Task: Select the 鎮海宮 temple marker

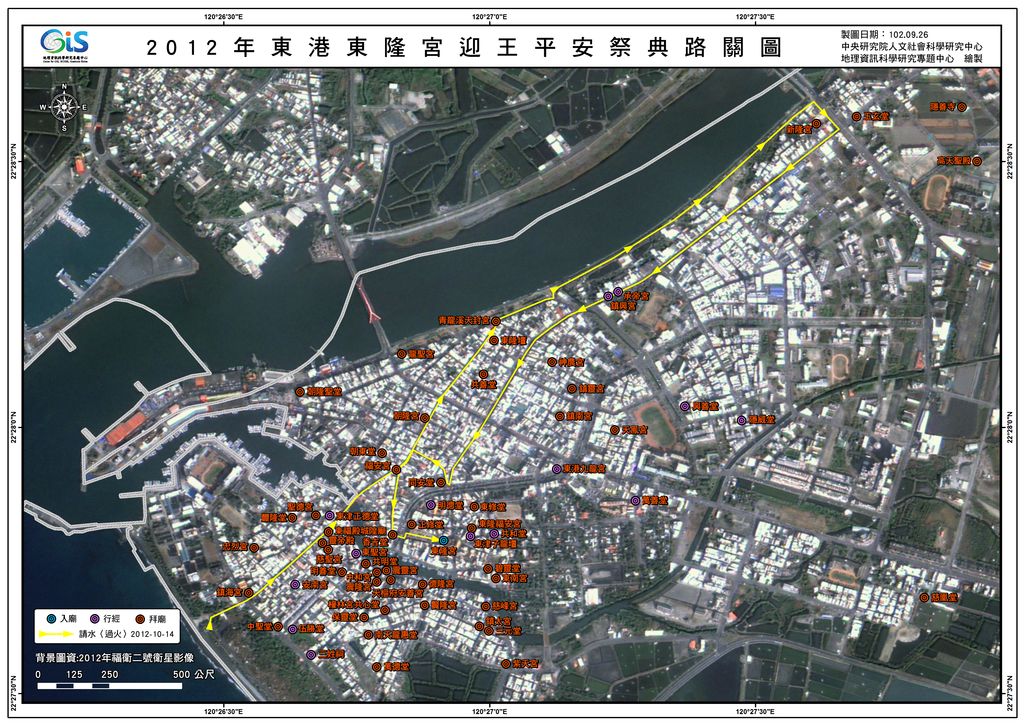Action: tap(247, 593)
